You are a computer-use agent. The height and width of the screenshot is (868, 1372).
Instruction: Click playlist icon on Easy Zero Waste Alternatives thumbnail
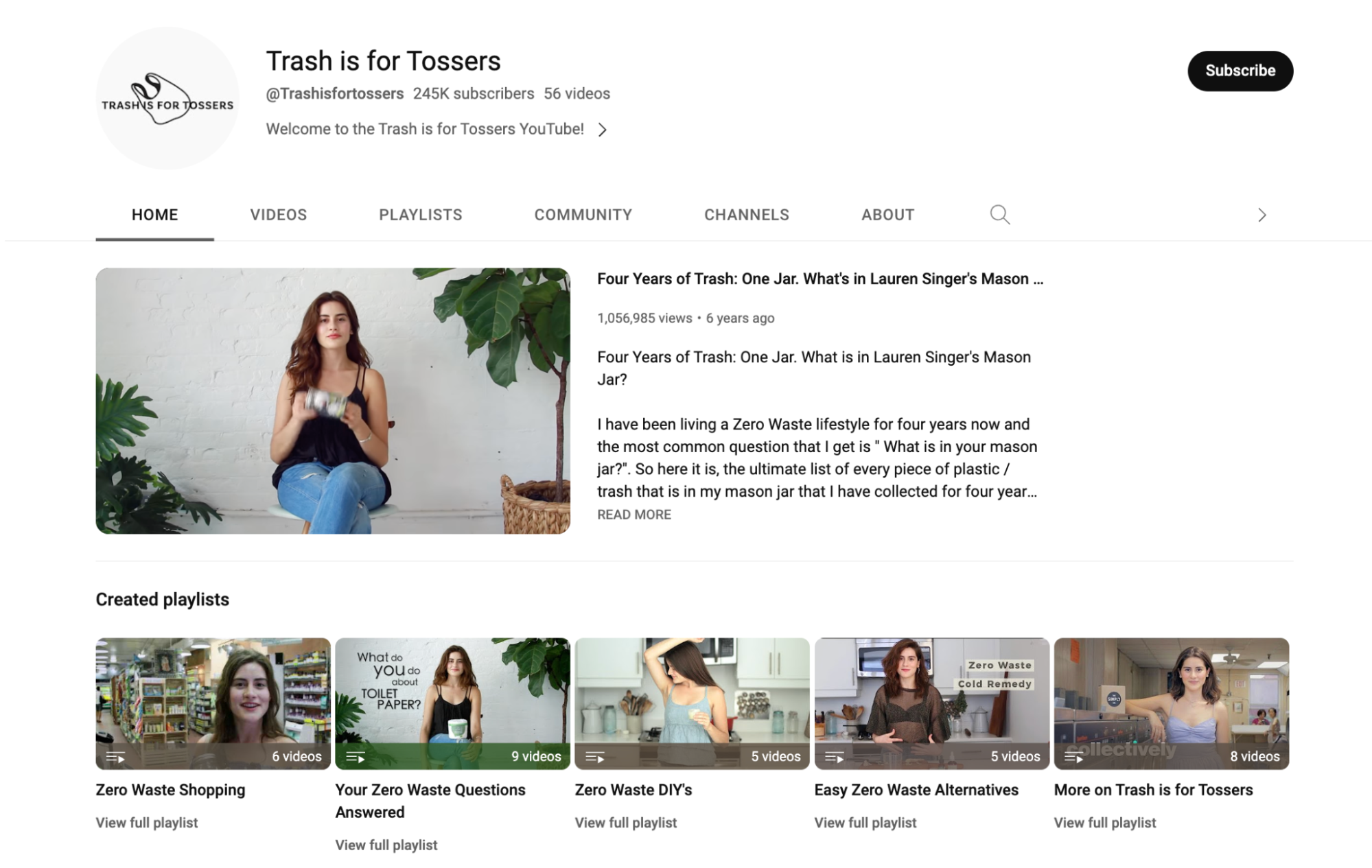[x=834, y=757]
